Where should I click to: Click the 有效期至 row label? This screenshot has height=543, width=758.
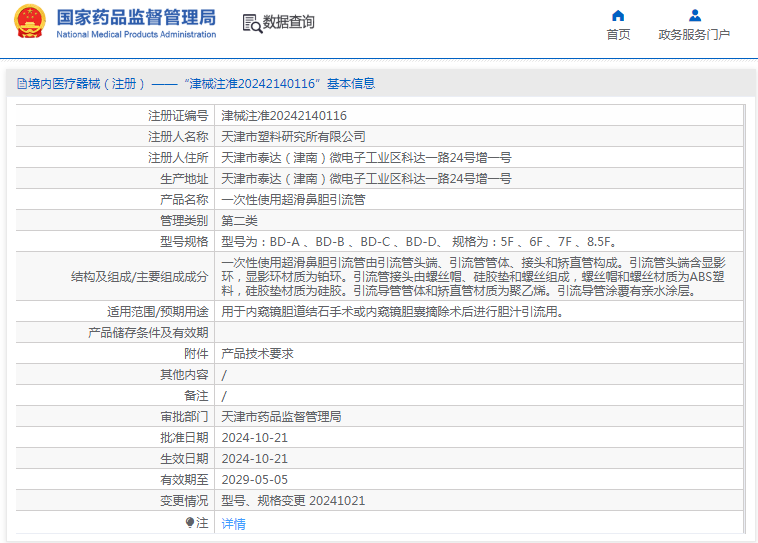[184, 480]
